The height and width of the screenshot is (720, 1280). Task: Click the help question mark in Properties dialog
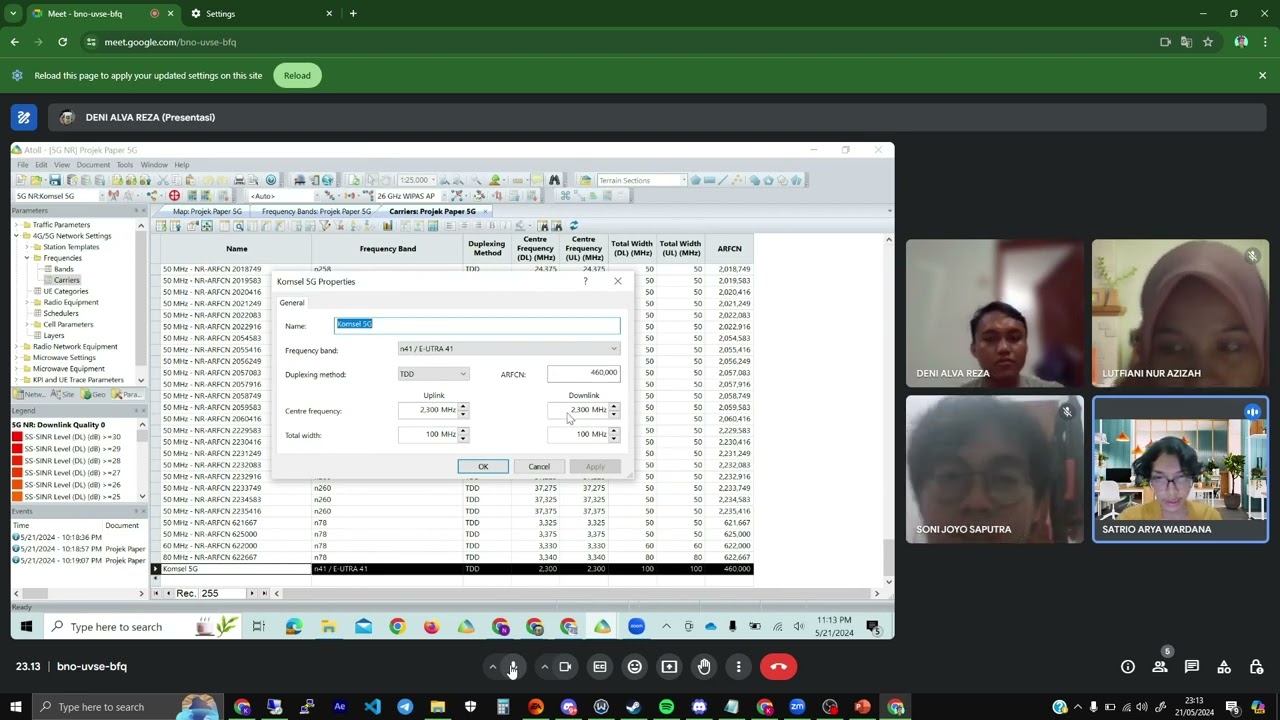point(585,281)
